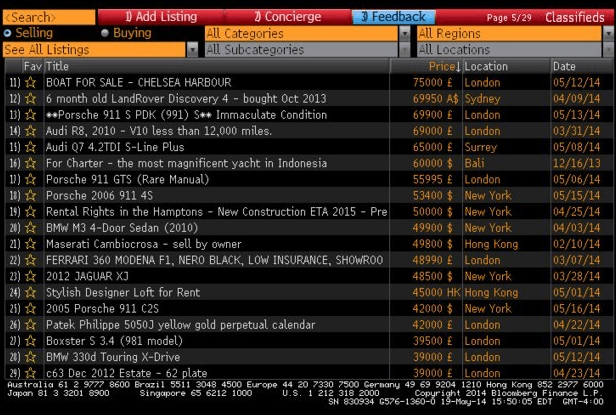The width and height of the screenshot is (616, 415).
Task: Click the Fav column header
Action: tap(32, 66)
